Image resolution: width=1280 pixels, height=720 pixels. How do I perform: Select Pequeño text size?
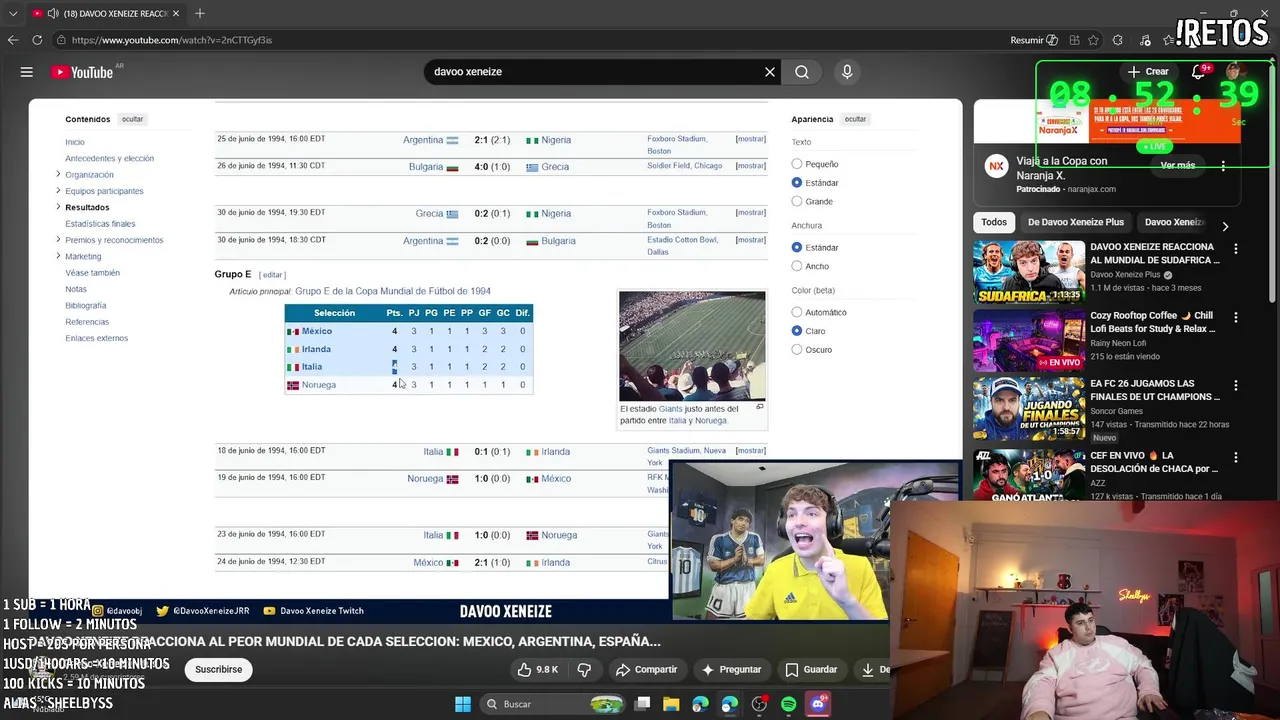tap(797, 164)
